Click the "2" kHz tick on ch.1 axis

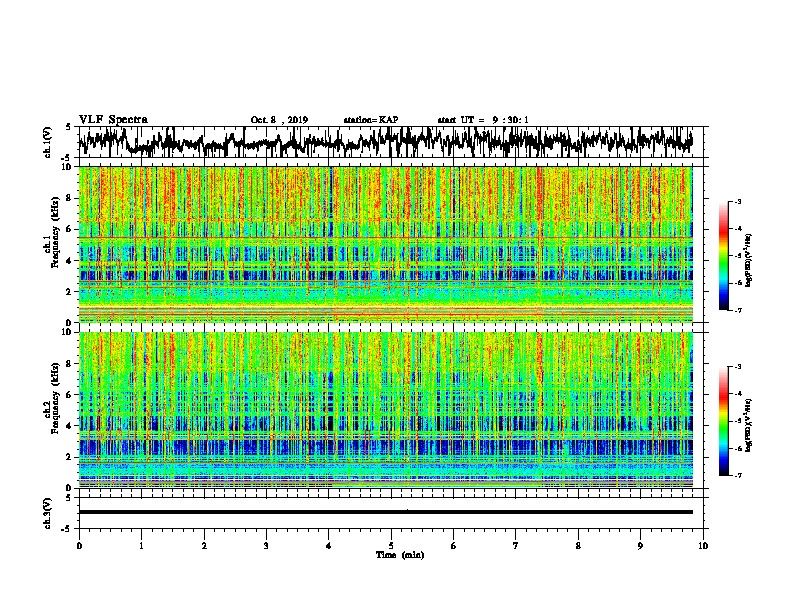coord(69,292)
